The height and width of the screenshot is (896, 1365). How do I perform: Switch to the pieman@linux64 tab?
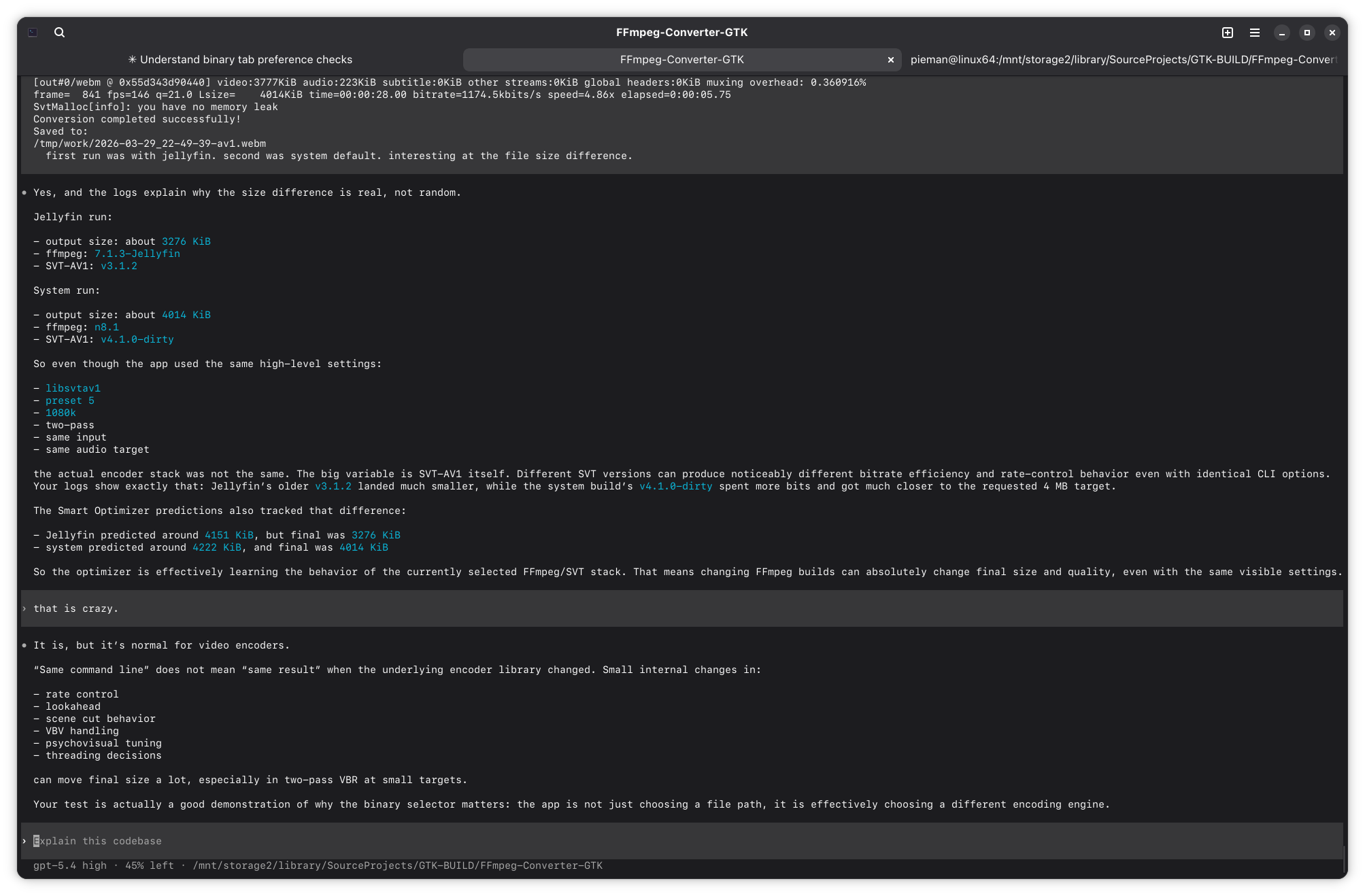(x=1123, y=60)
